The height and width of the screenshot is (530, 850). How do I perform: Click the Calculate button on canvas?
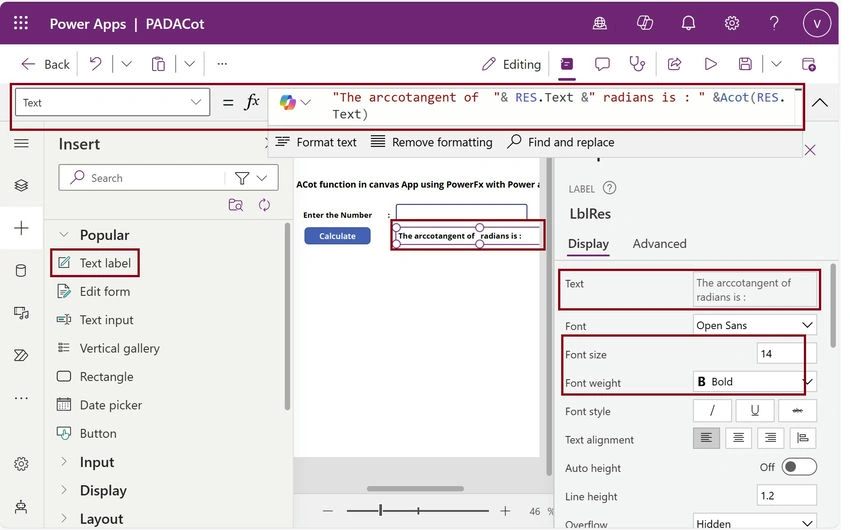tap(337, 236)
